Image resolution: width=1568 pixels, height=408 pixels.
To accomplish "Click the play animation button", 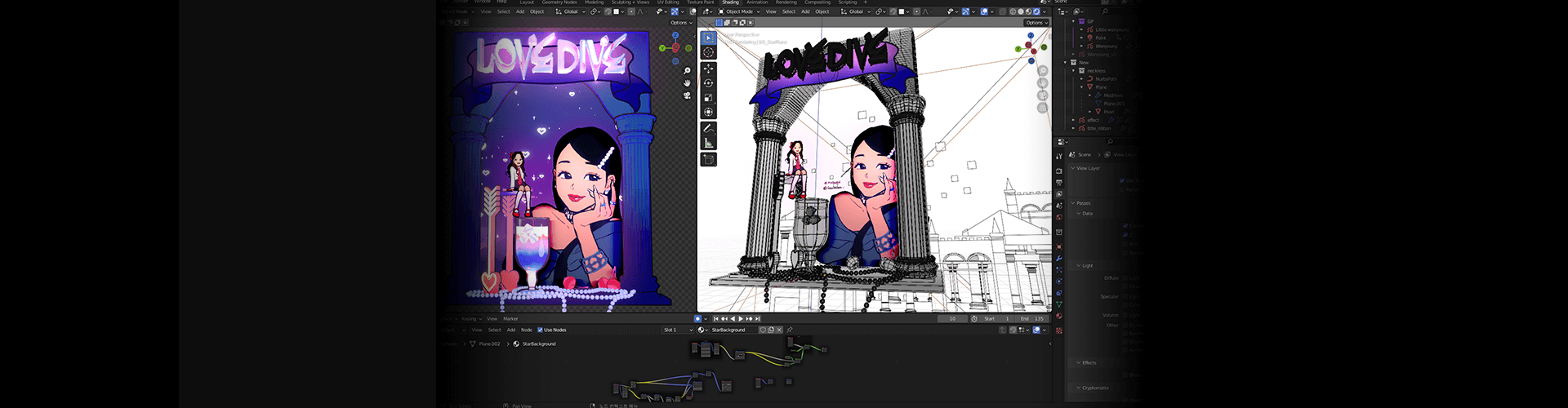I will [x=741, y=319].
